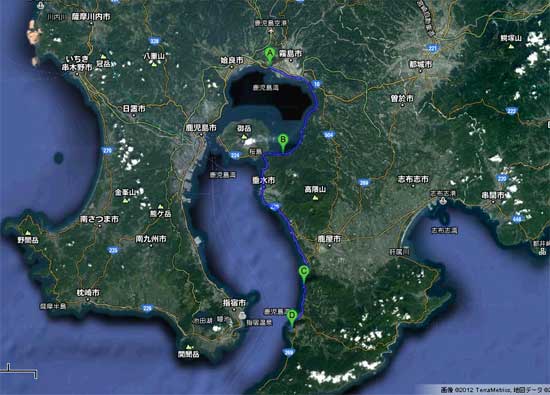This screenshot has width=550, height=395.
Task: Click the 御岳 mountain peak icon
Action: 244,137
